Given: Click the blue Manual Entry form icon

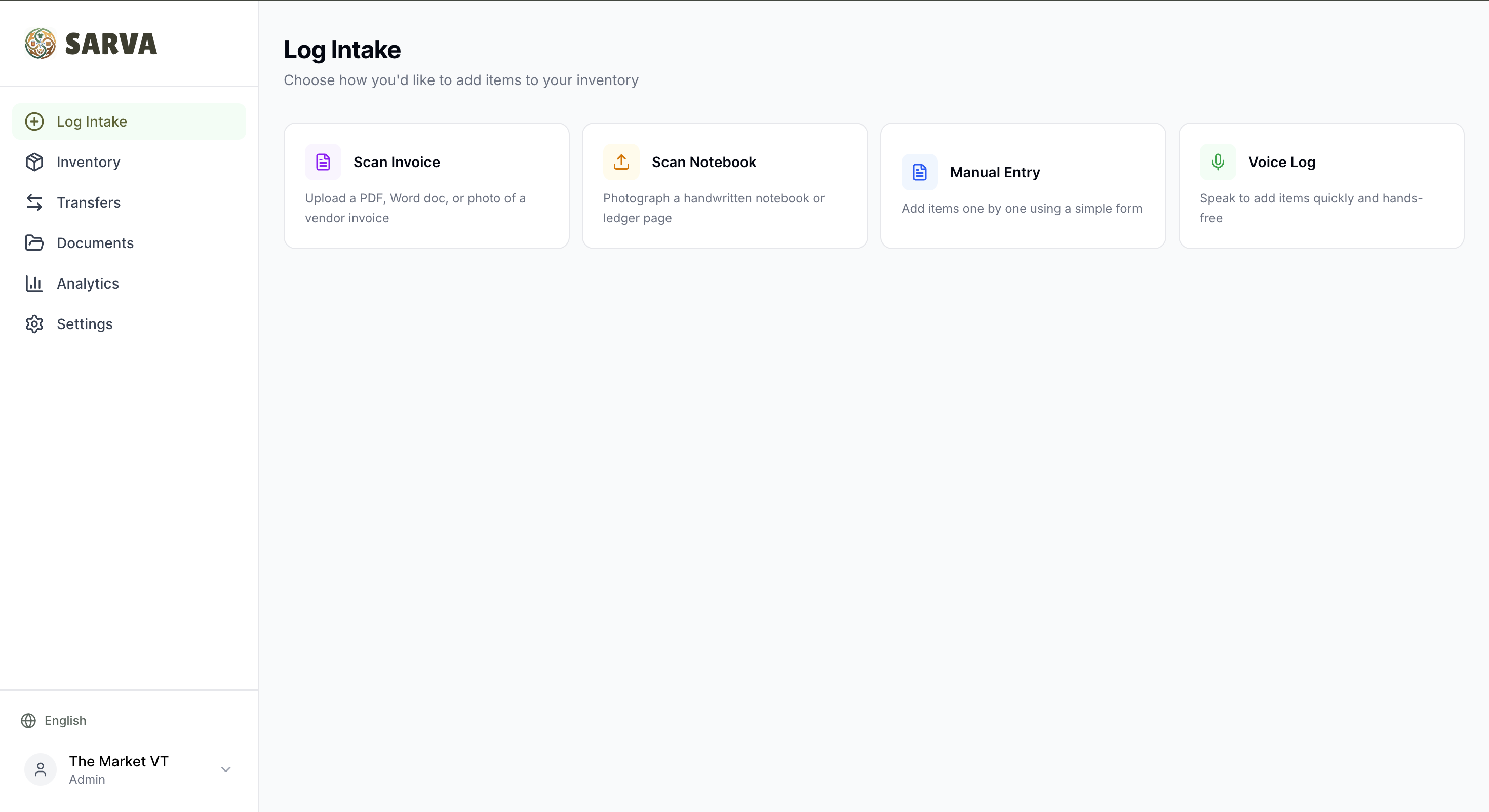Looking at the screenshot, I should (x=919, y=172).
